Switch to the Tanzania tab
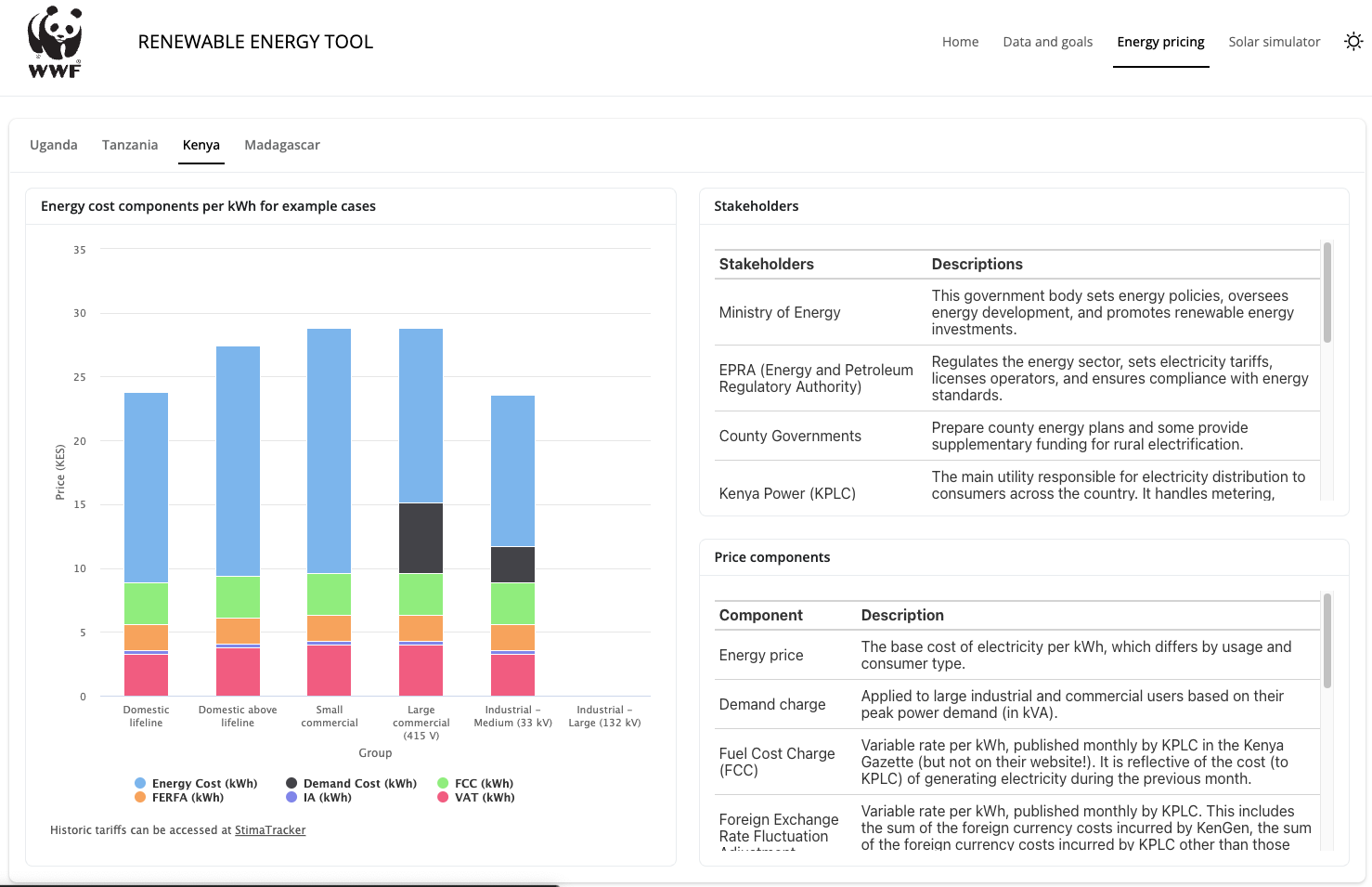This screenshot has height=887, width=1372. pyautogui.click(x=130, y=145)
